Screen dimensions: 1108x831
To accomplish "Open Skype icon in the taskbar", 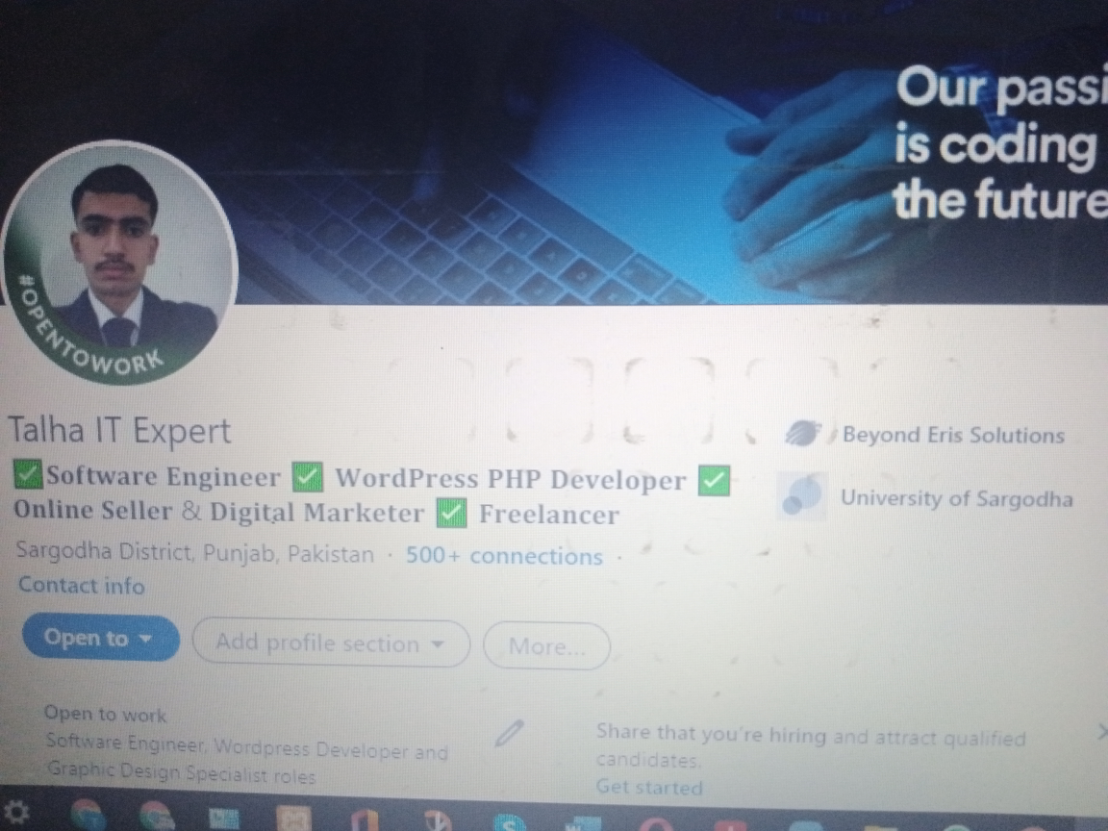I will point(509,823).
